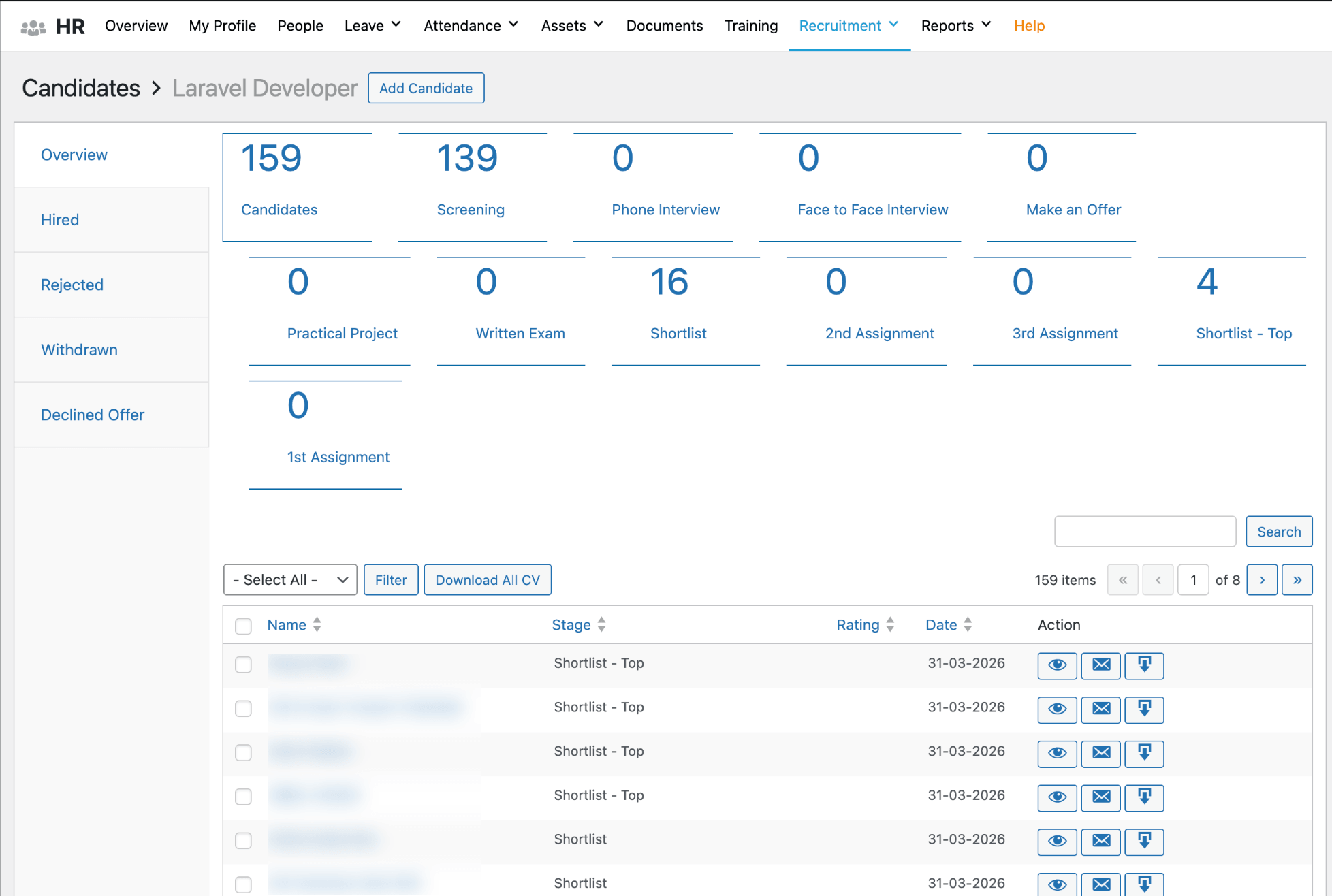This screenshot has width=1332, height=896.
Task: Send an email to the top candidate using envelope icon
Action: (1100, 666)
